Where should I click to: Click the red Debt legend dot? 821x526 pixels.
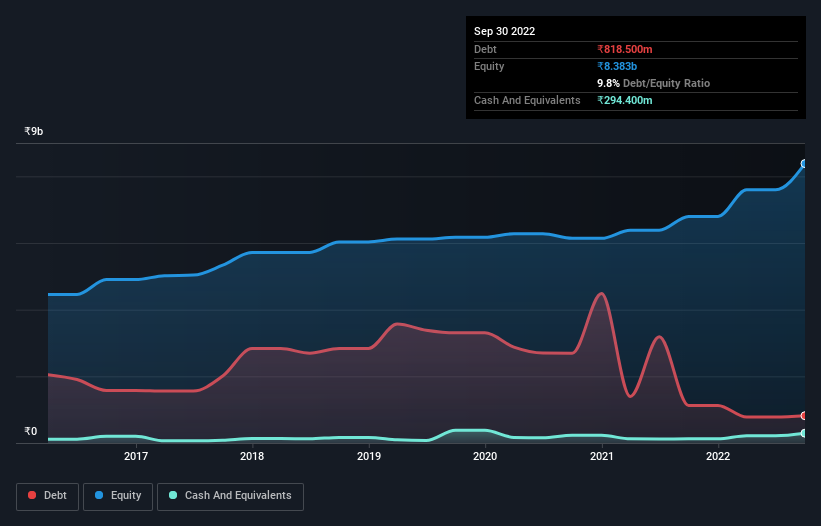click(x=32, y=495)
